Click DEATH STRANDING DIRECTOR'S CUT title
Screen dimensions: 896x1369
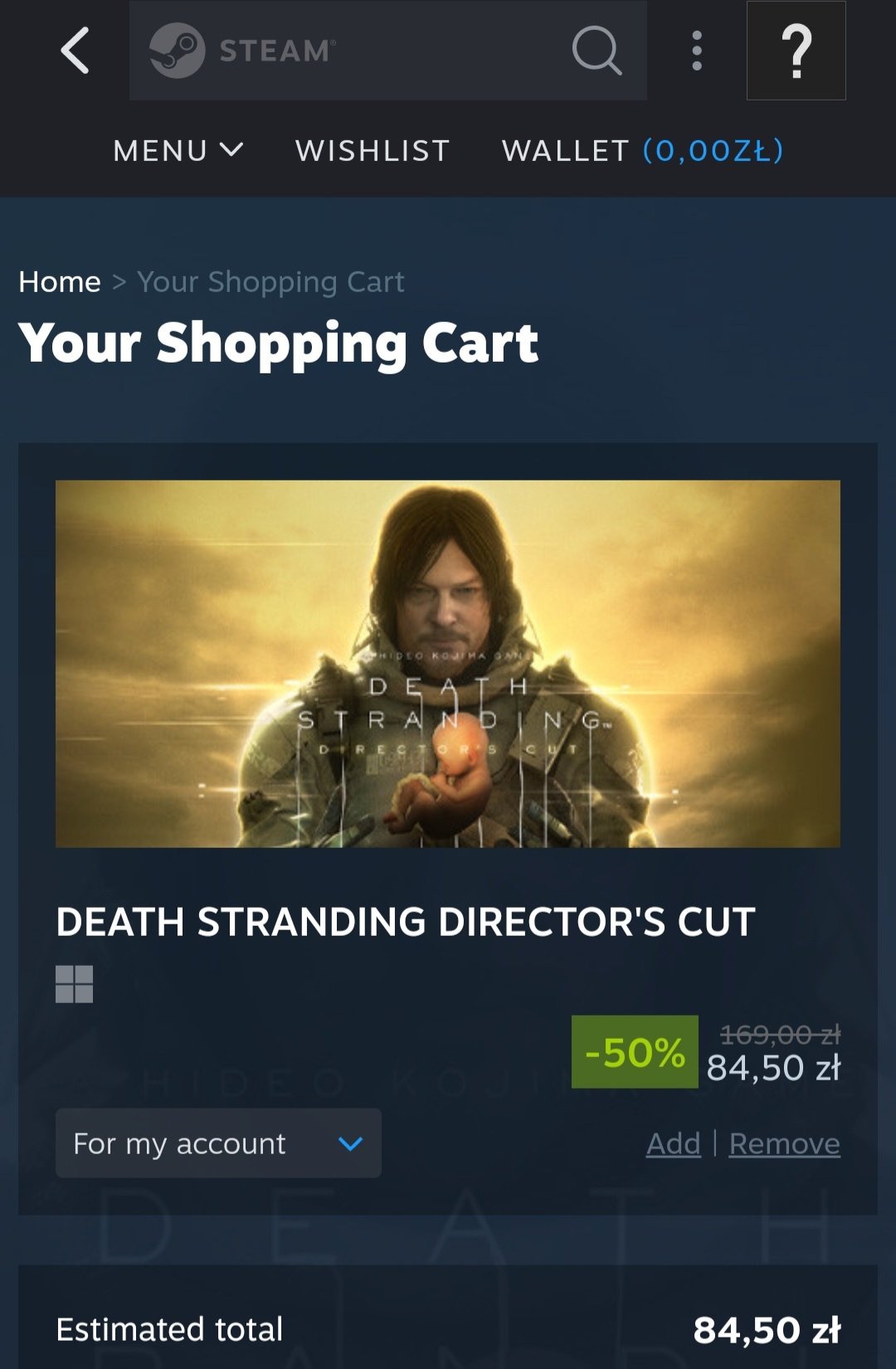(x=406, y=922)
